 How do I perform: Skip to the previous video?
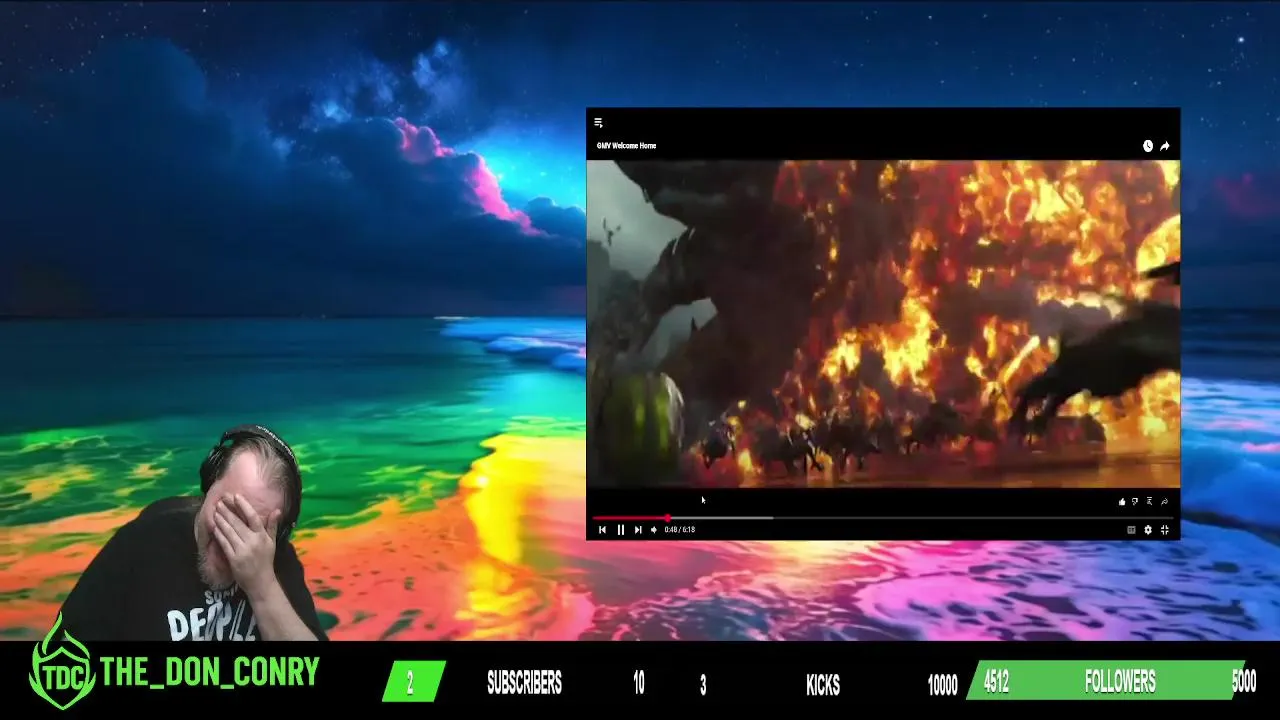602,530
